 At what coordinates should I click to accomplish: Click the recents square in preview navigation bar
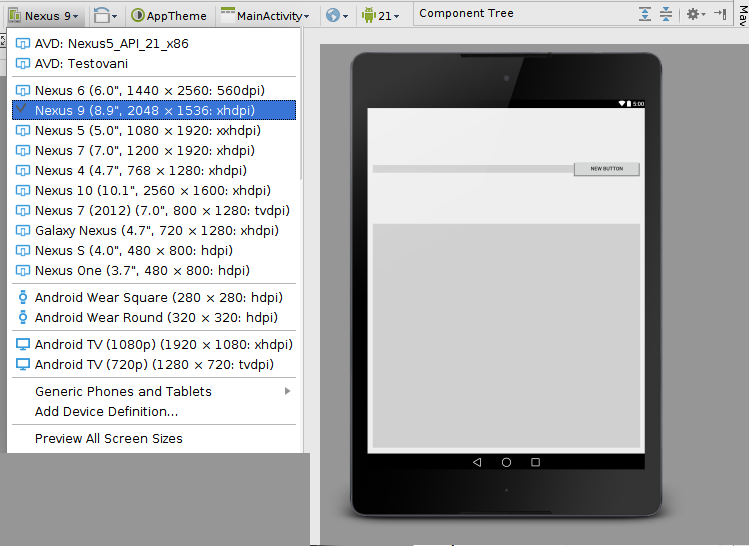coord(535,462)
